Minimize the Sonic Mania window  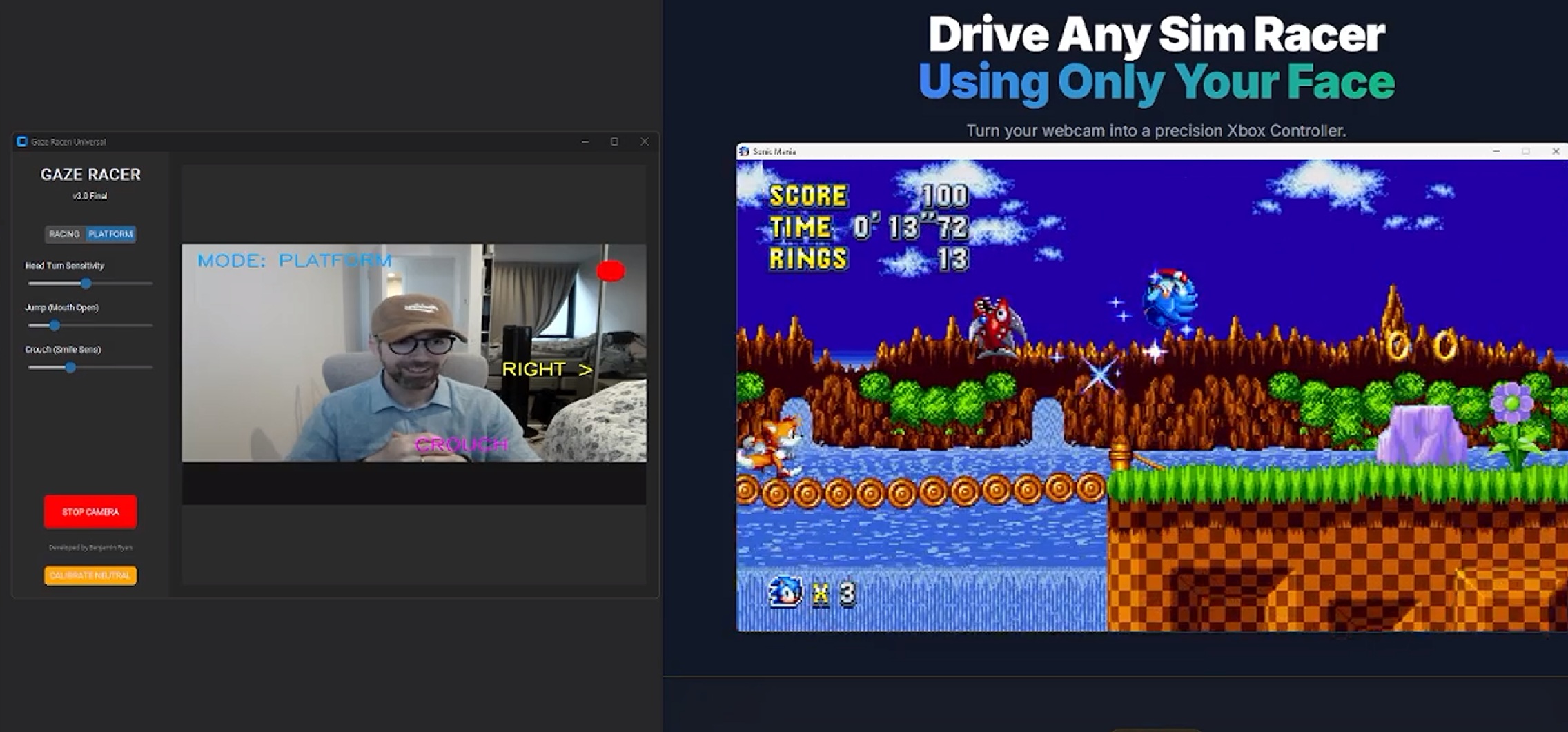1496,151
